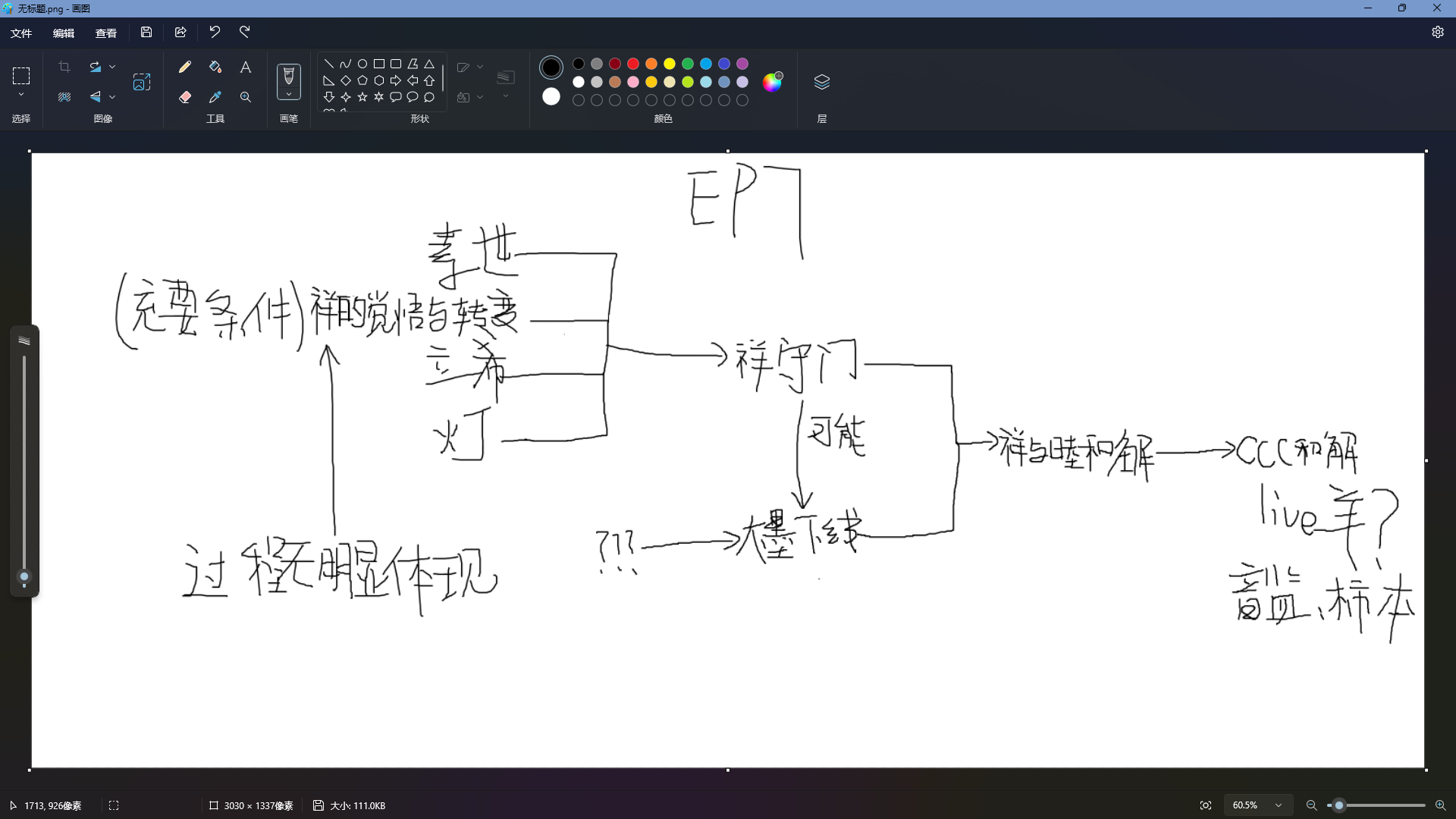Select the Brush tool button

pyautogui.click(x=289, y=76)
